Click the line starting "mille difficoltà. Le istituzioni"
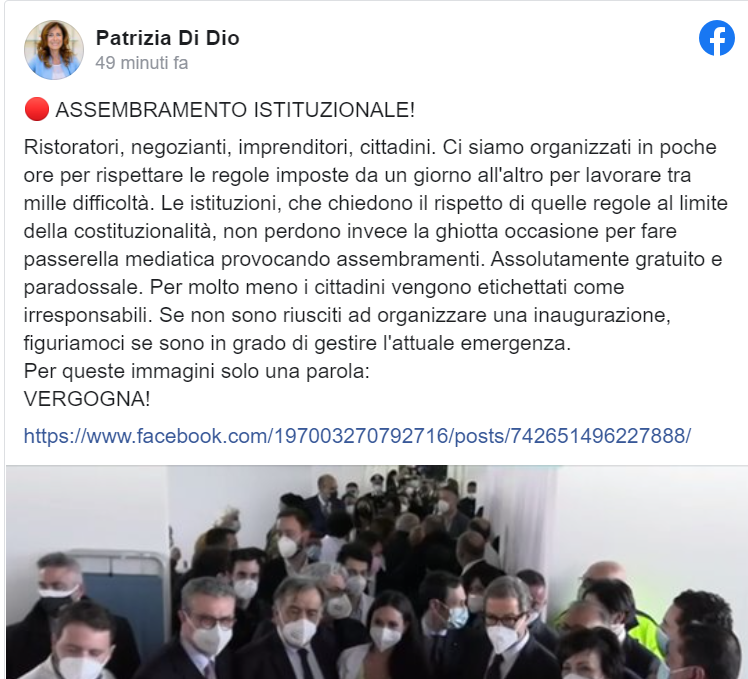The width and height of the screenshot is (748, 679). coord(375,204)
